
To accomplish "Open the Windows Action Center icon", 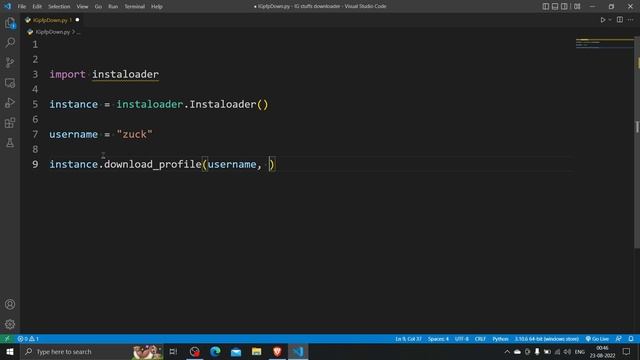I will point(627,352).
